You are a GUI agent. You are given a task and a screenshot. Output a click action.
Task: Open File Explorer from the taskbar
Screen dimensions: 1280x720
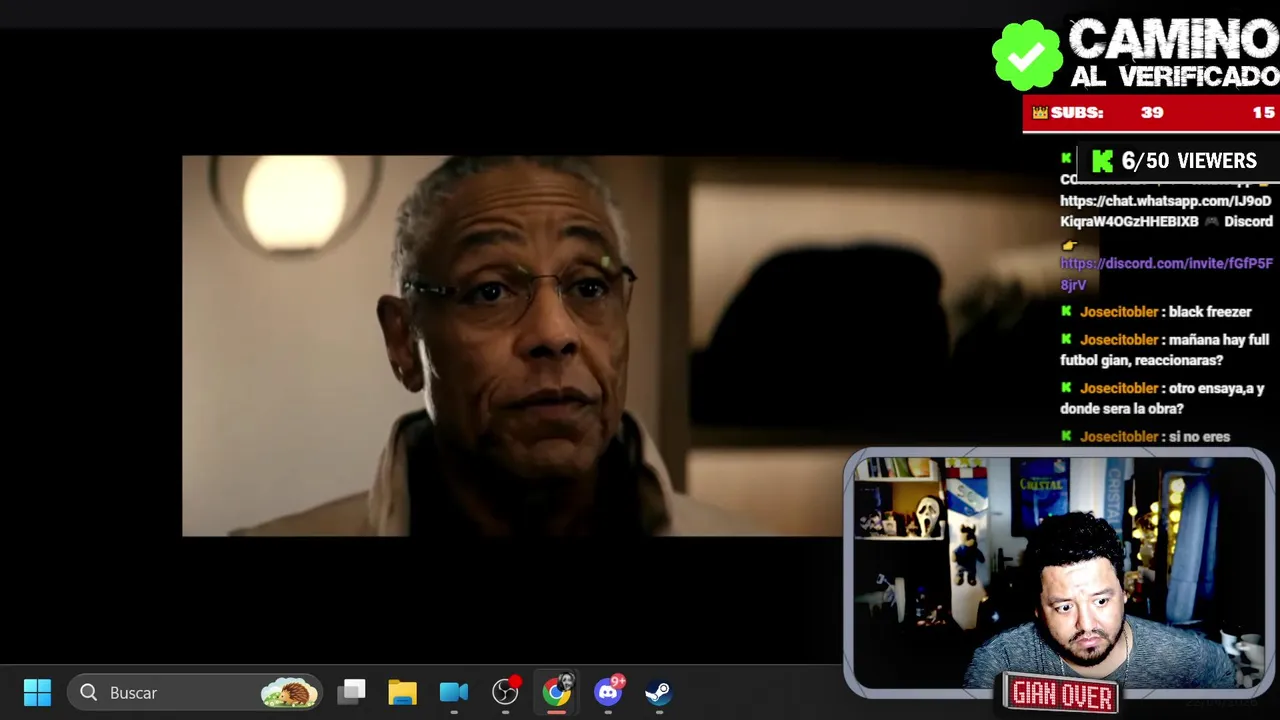(x=402, y=692)
